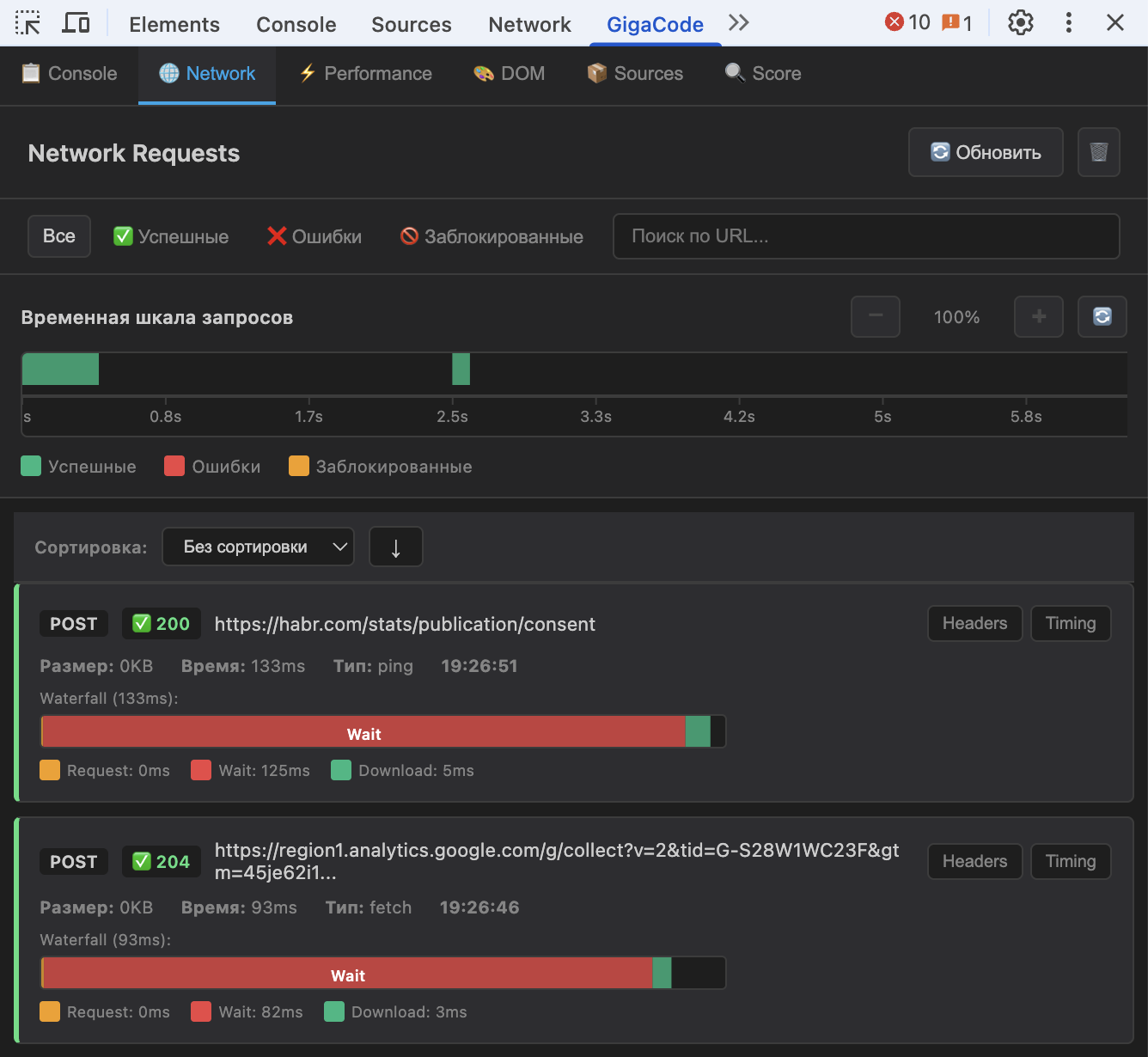
Task: Click the Поиск по URL search field
Action: tap(865, 236)
